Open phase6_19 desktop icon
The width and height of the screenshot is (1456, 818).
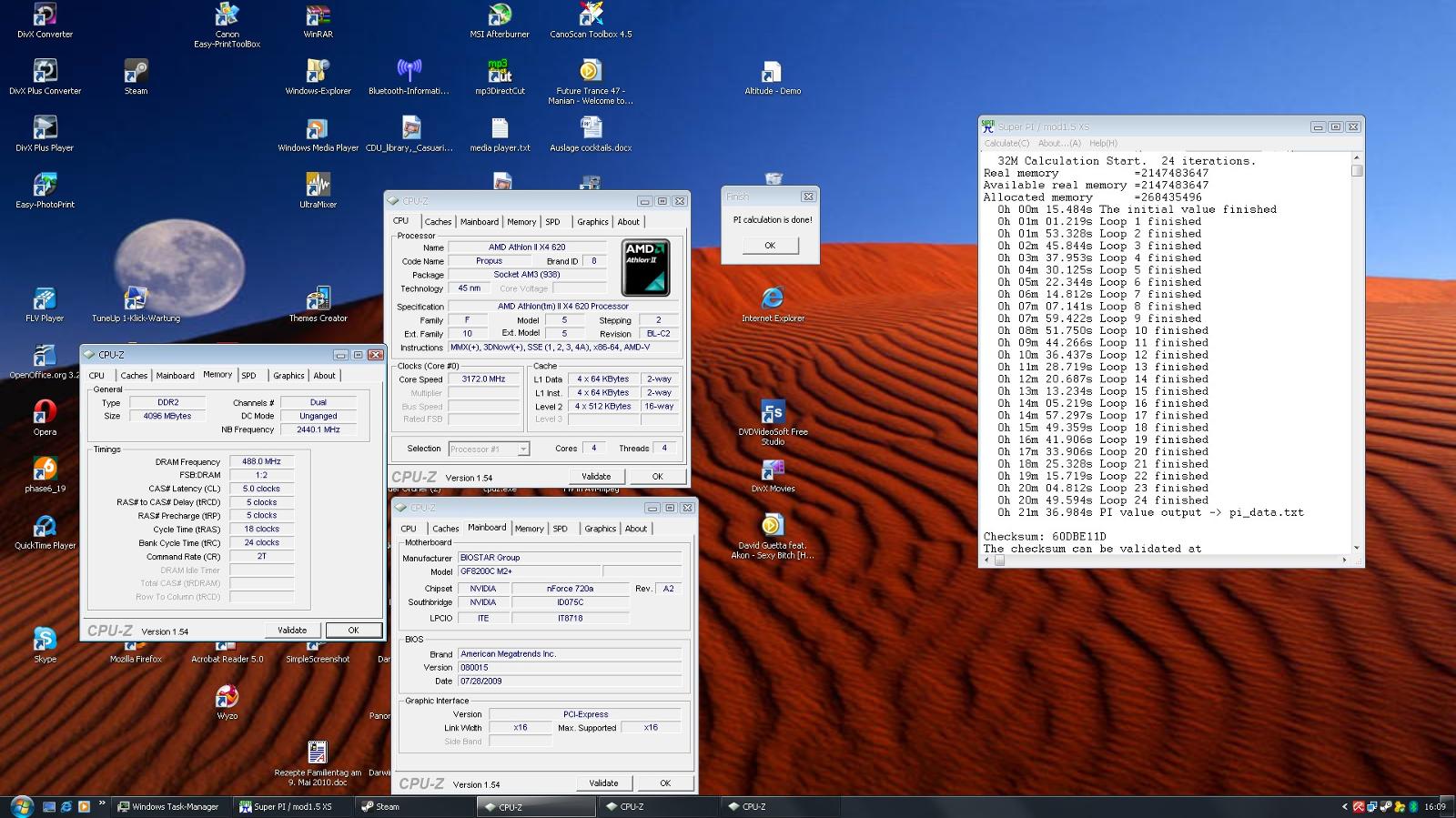(45, 474)
